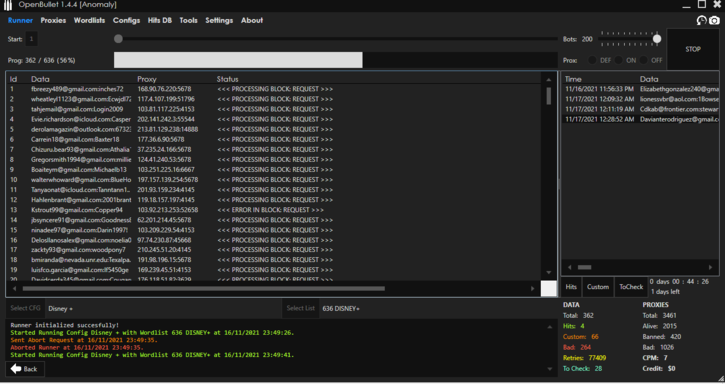The image size is (725, 384).
Task: Select row 13 with ERROR IN BLOCK status
Action: 273,210
